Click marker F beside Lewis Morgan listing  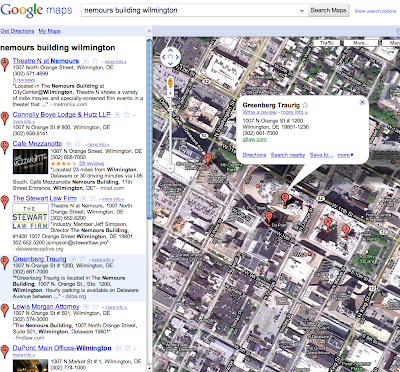coord(4,310)
